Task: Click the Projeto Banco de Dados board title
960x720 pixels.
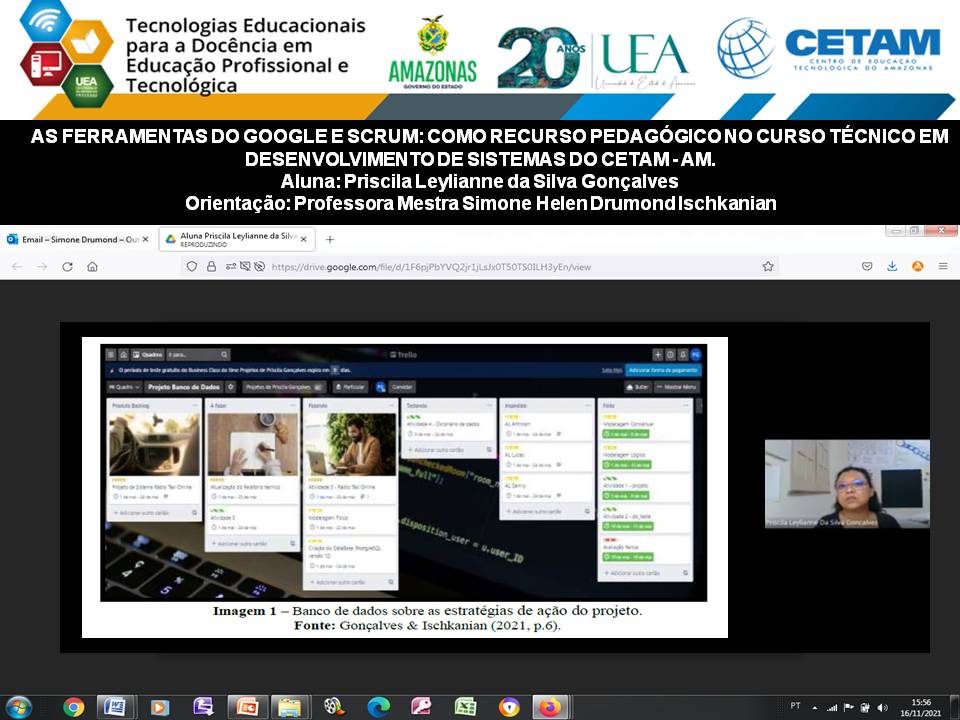Action: (184, 387)
